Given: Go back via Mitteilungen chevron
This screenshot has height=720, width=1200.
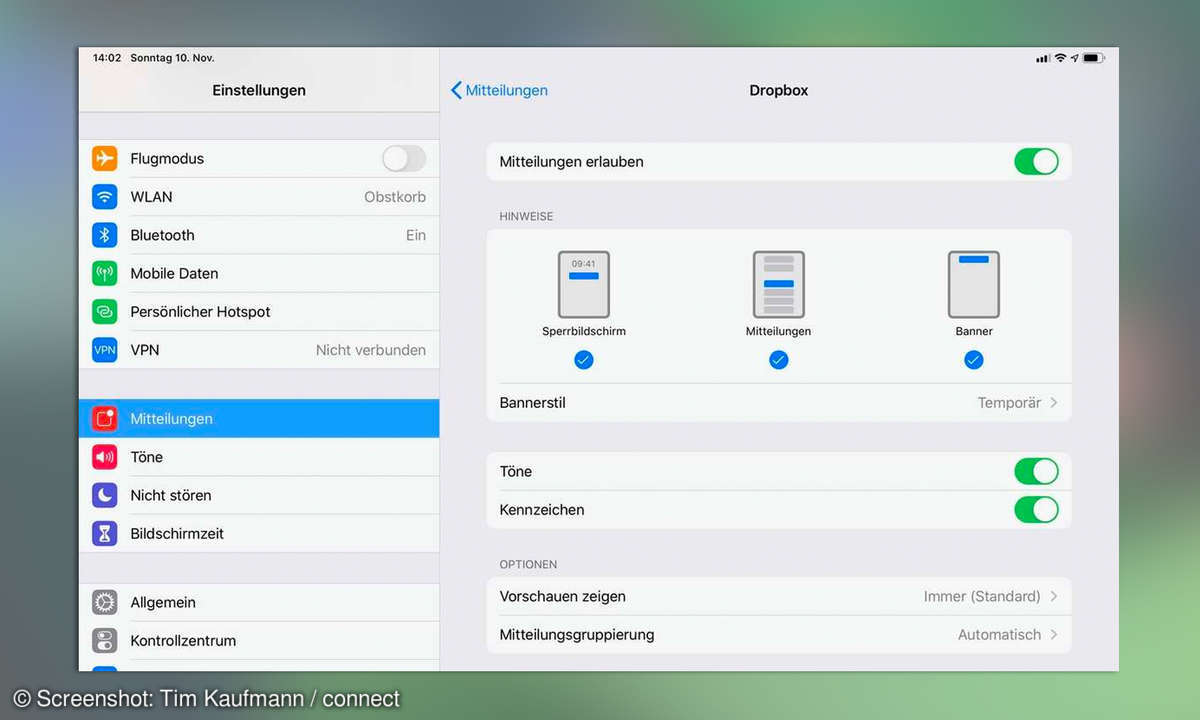Looking at the screenshot, I should click(457, 90).
